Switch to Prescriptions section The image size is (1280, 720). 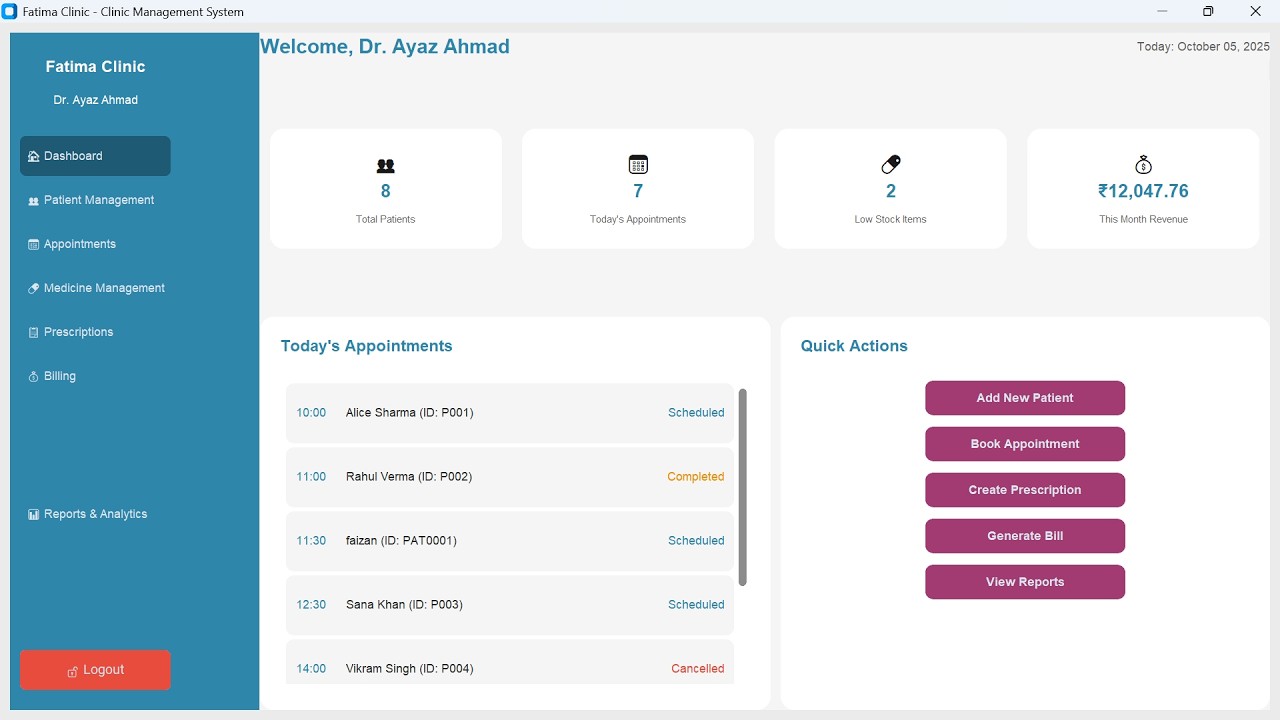point(95,332)
